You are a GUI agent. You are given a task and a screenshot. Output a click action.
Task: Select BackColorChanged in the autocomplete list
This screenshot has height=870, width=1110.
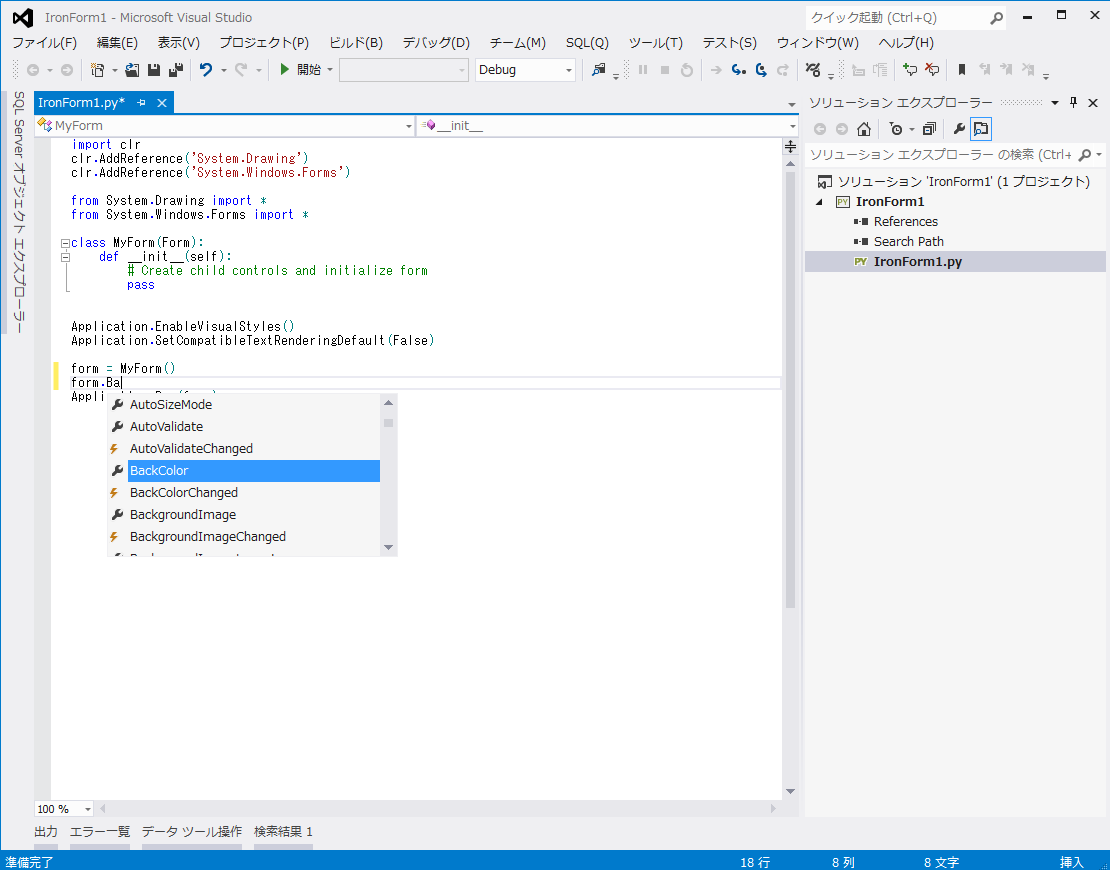point(244,493)
